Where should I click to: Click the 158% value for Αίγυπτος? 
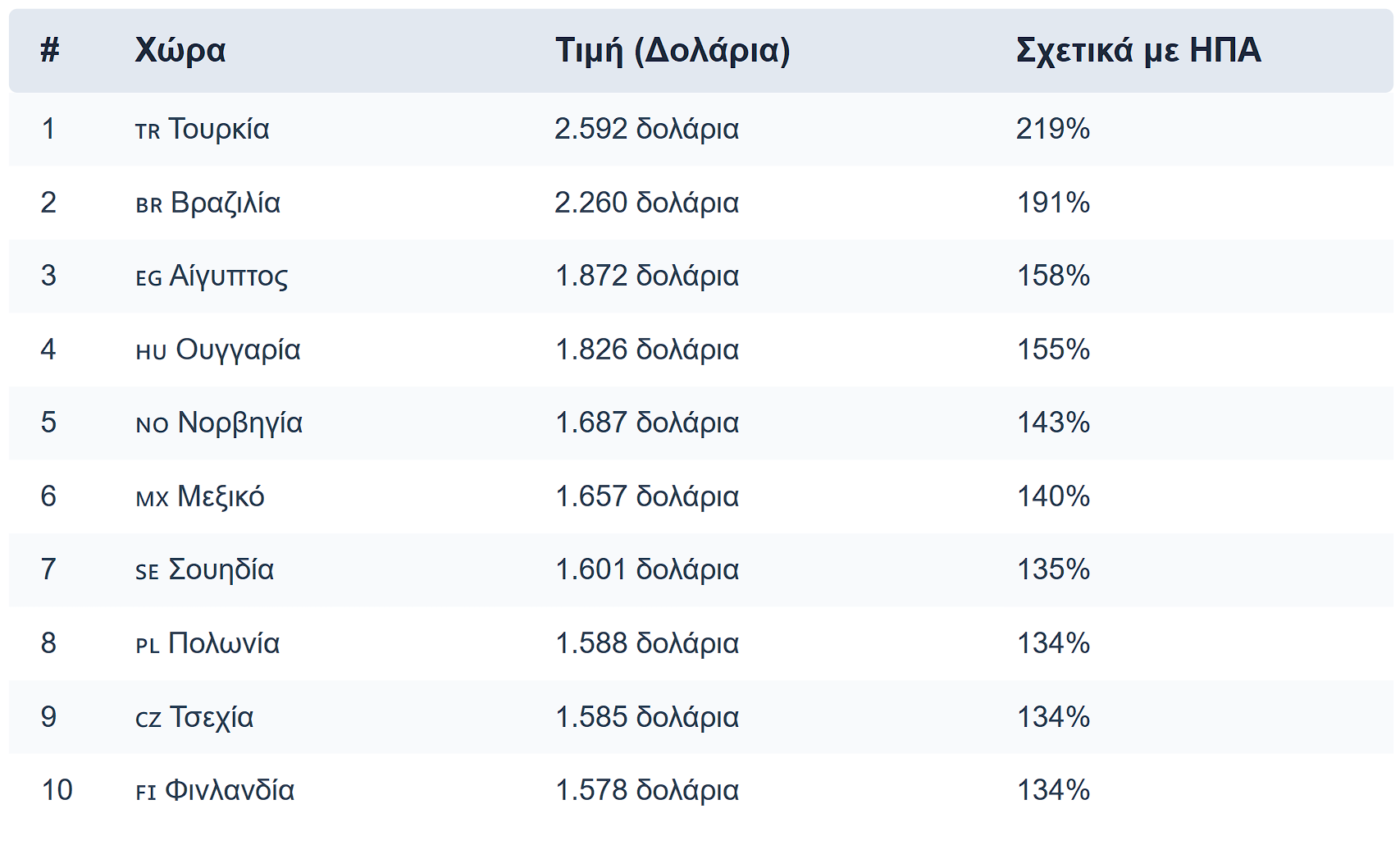(x=1054, y=276)
